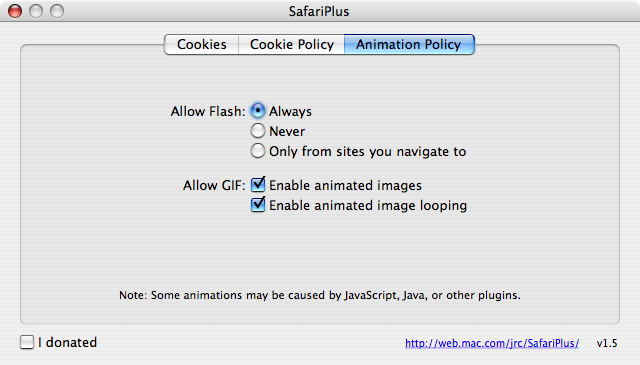
Task: Close the SafariPlus window
Action: tap(15, 11)
